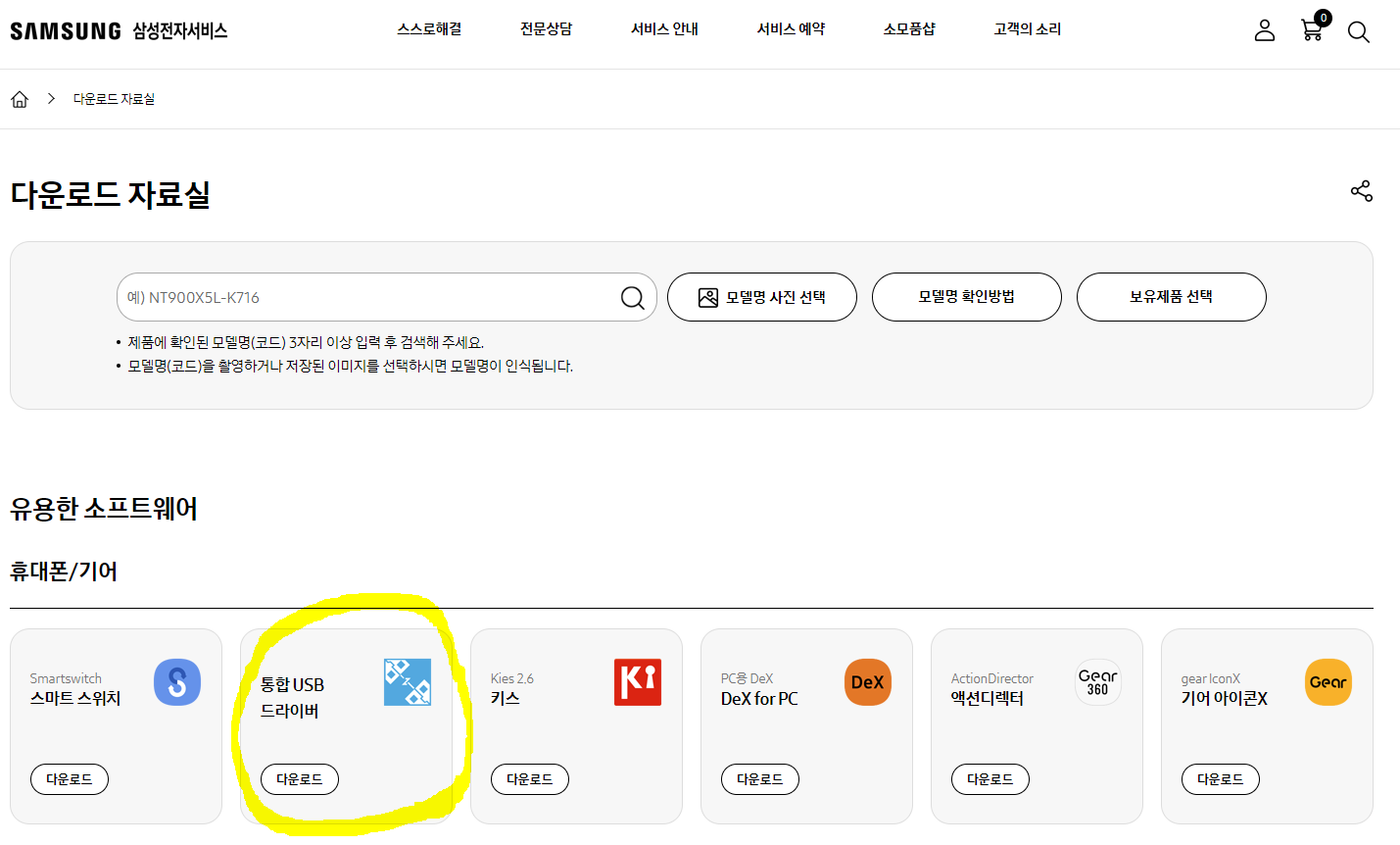
Task: Click the Gear 360 app icon
Action: click(x=1098, y=682)
